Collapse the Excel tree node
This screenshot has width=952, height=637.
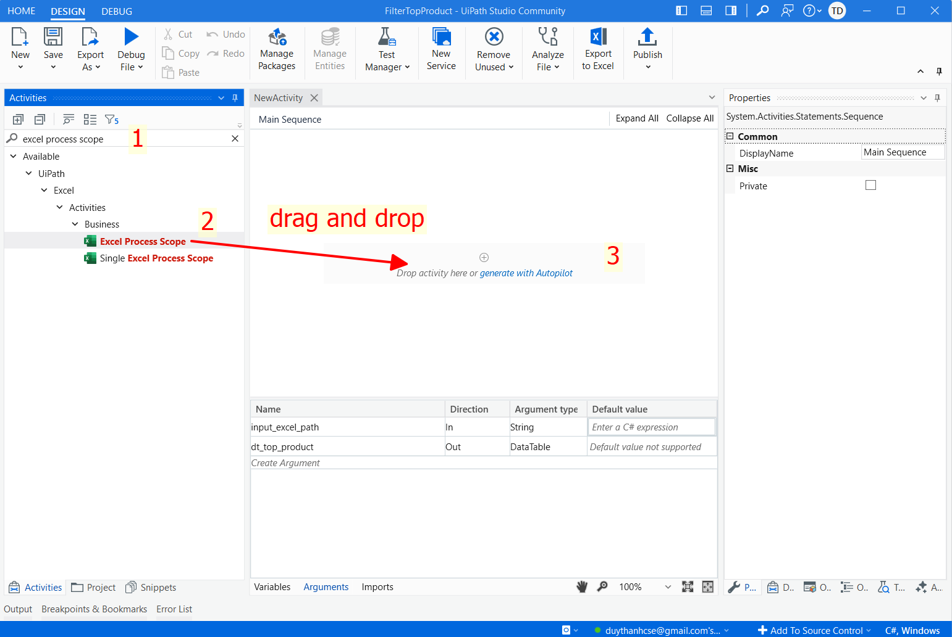pyautogui.click(x=44, y=190)
